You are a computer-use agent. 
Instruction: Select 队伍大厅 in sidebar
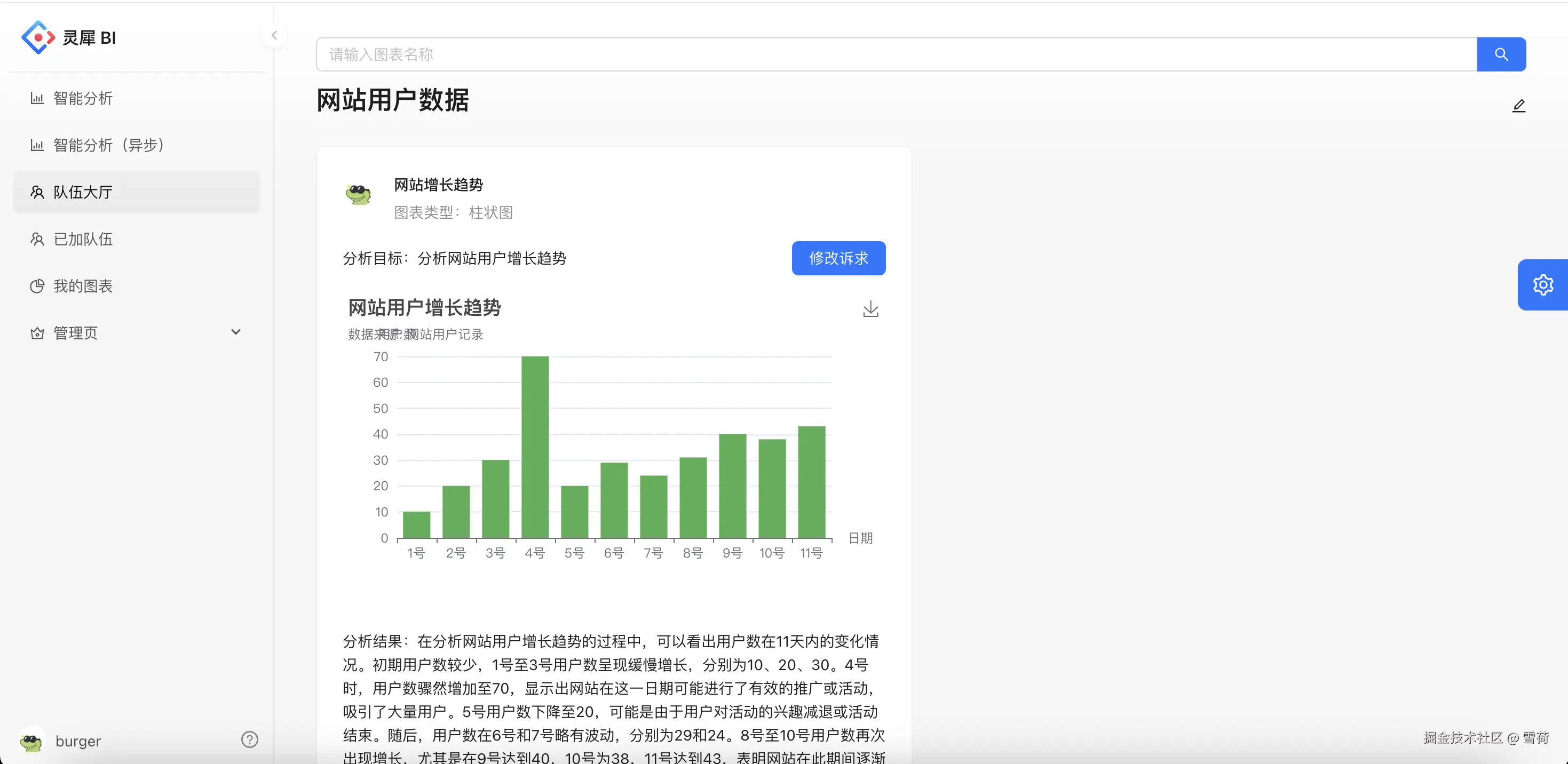tap(83, 192)
